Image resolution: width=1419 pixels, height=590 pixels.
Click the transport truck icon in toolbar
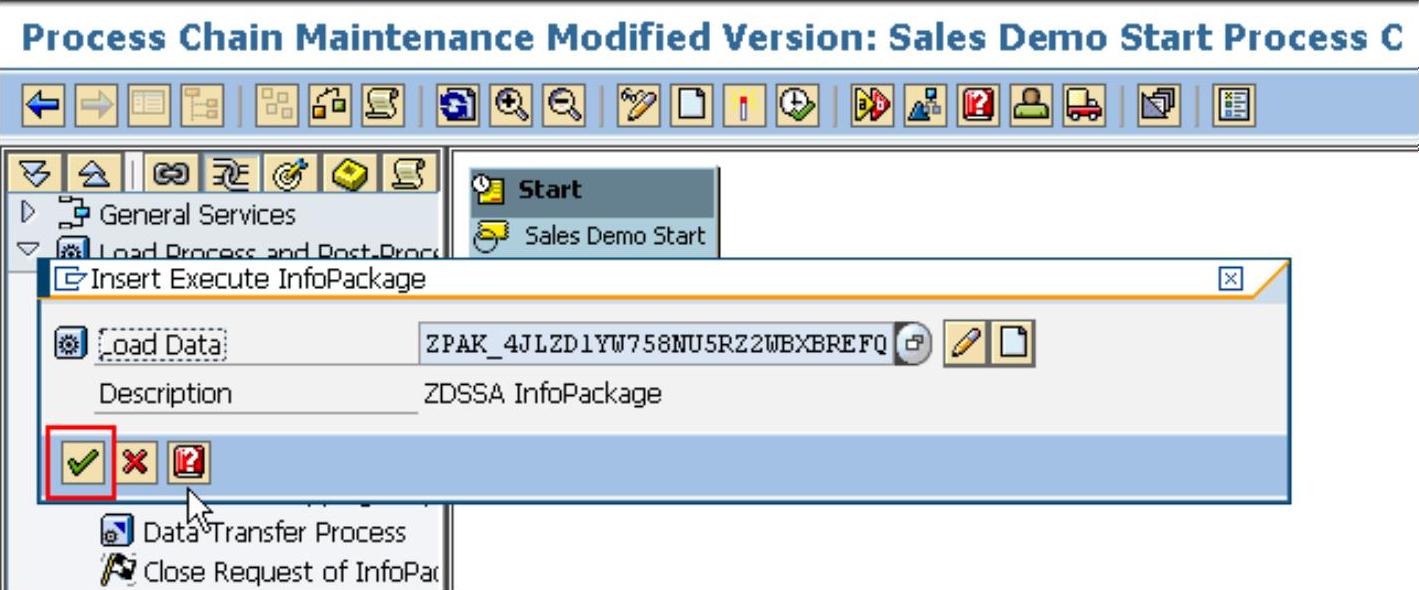[1083, 105]
